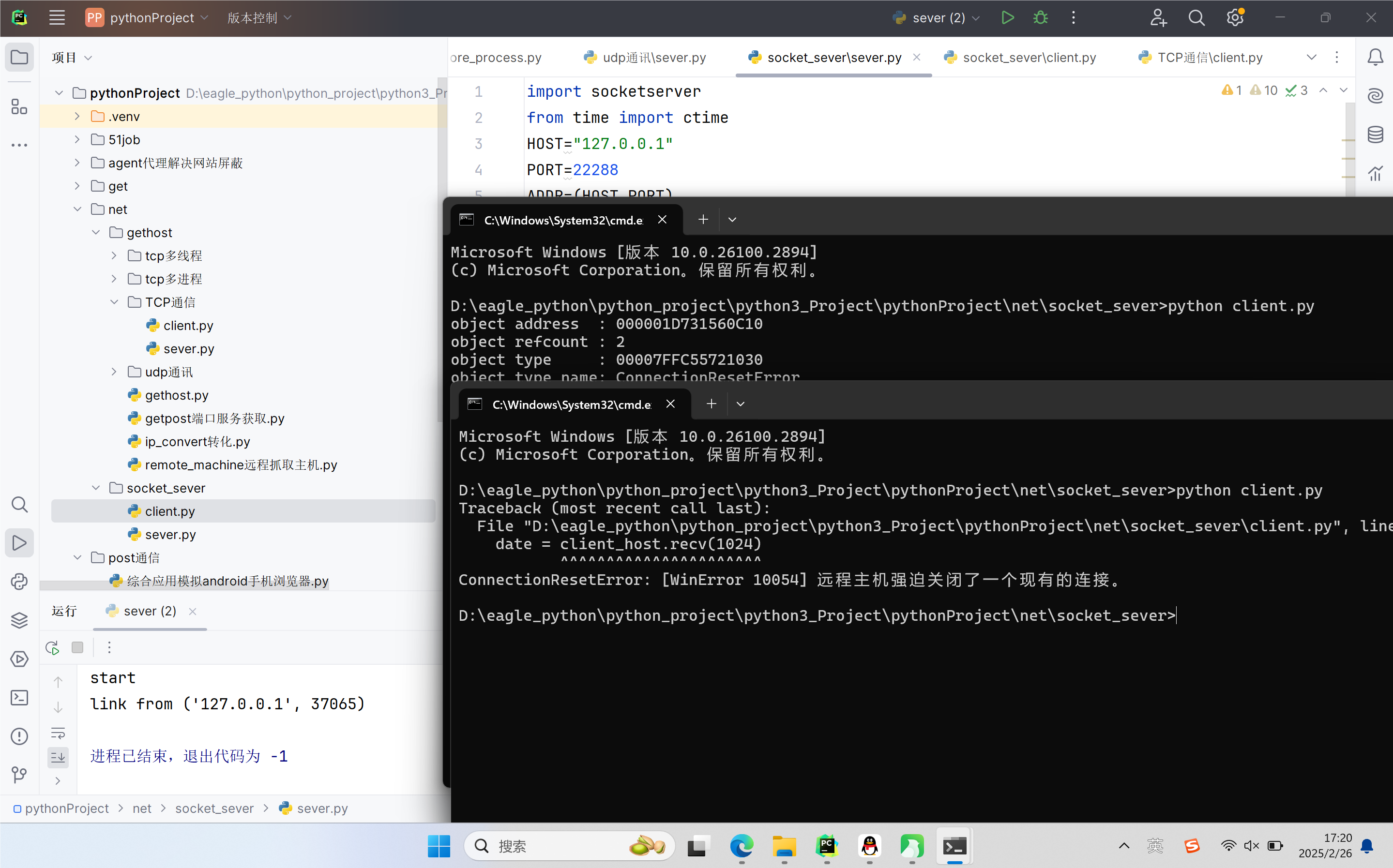Open the Database tool window icon
Image resolution: width=1393 pixels, height=868 pixels.
1375,135
